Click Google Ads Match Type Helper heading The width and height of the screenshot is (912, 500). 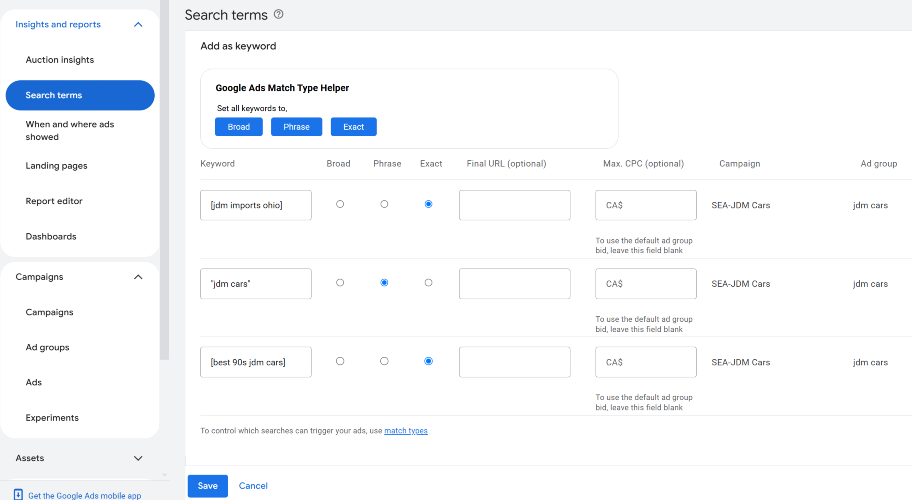[282, 88]
